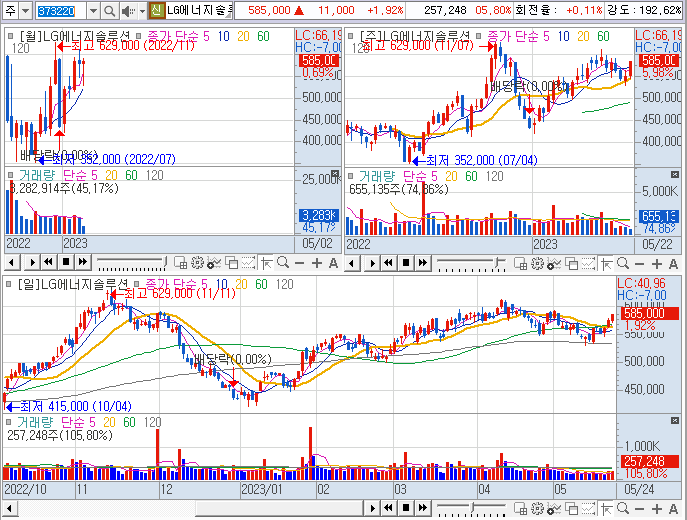
Task: Step weekly chart forward with right arrow
Action: pos(372,263)
